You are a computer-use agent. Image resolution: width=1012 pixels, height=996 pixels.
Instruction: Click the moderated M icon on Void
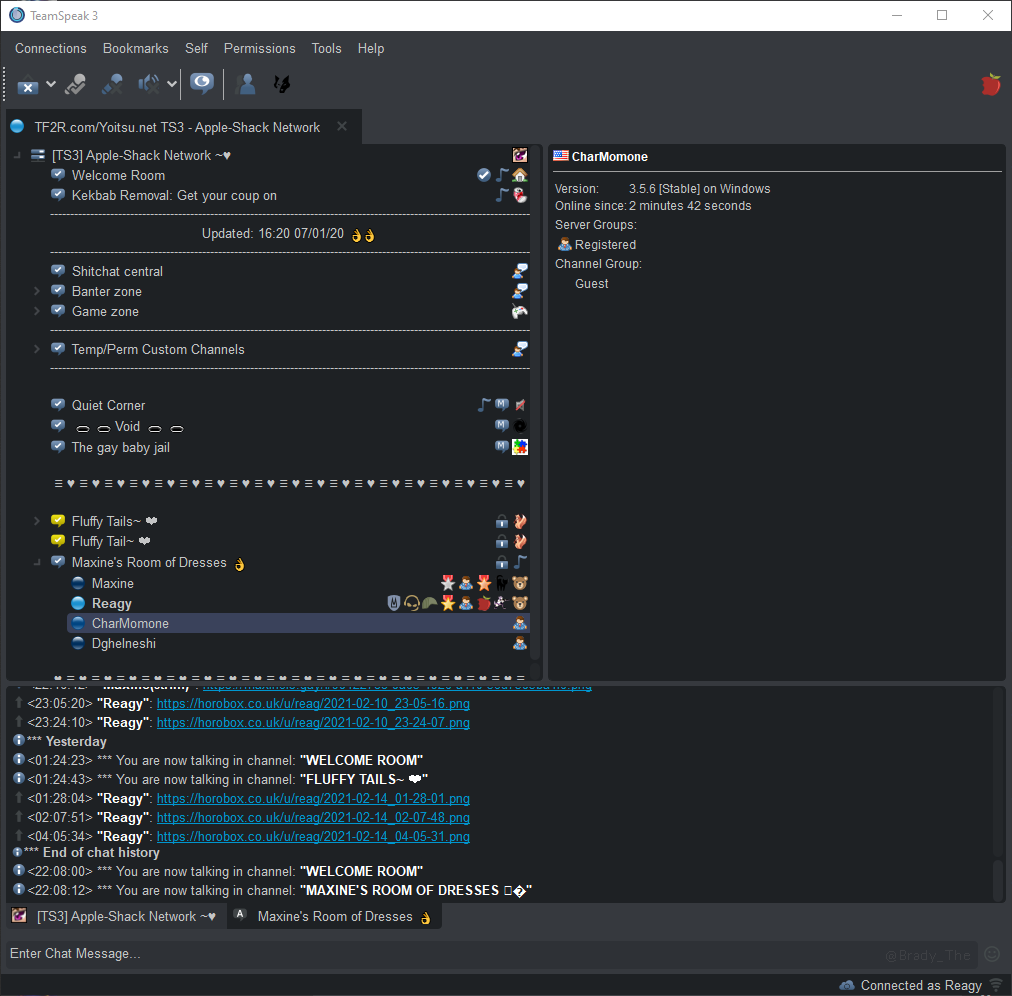[x=501, y=425]
